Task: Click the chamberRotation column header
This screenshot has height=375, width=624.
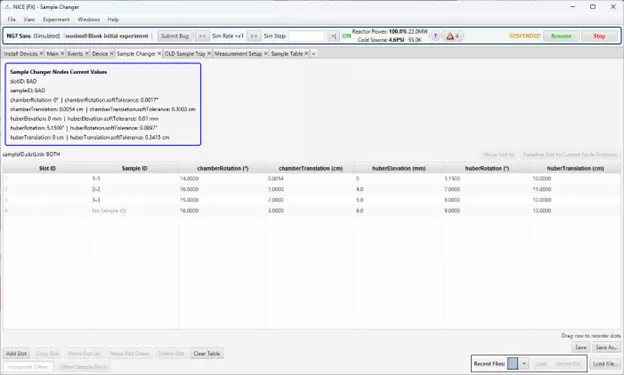Action: pyautogui.click(x=222, y=168)
